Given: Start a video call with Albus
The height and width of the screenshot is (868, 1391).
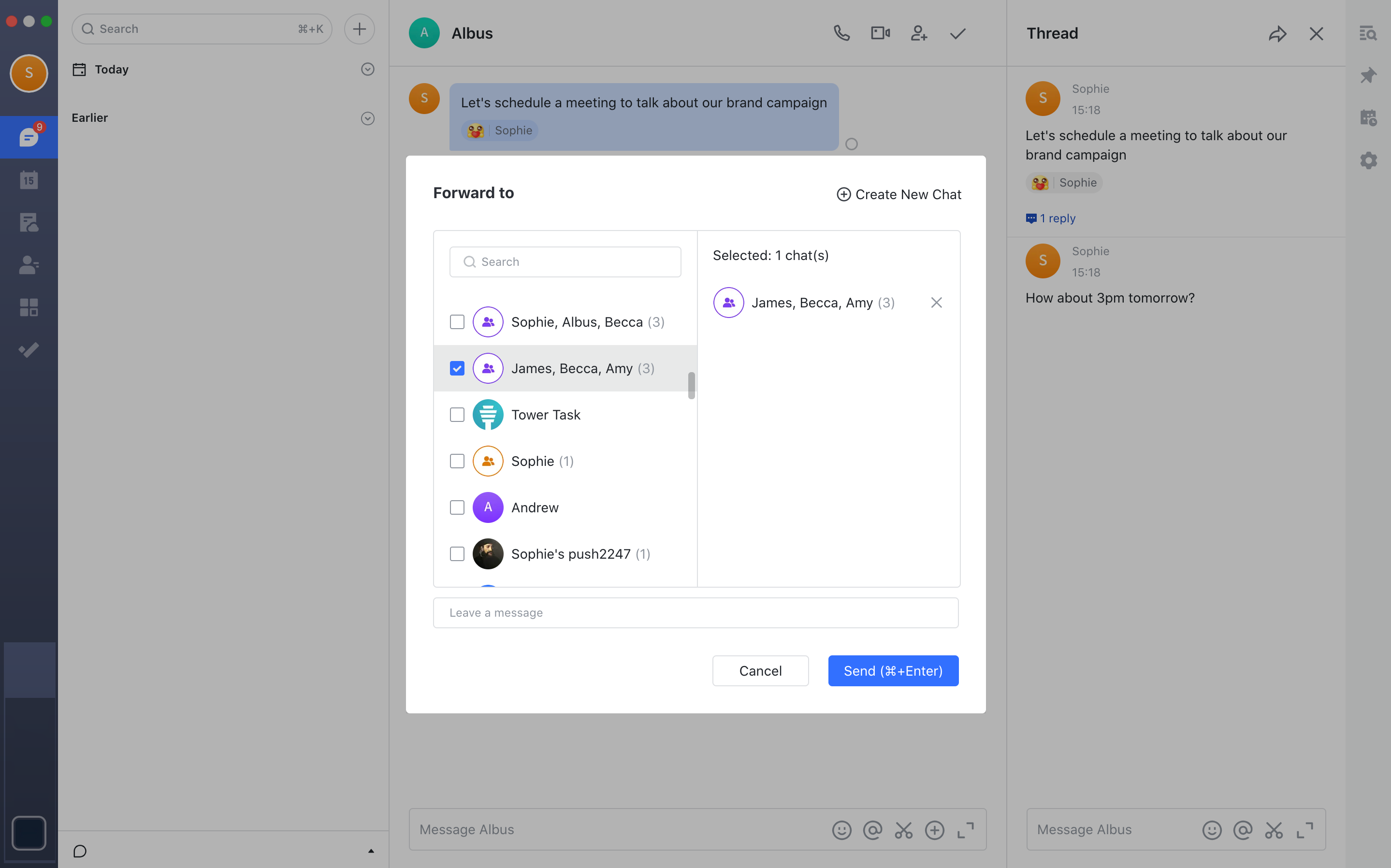Looking at the screenshot, I should point(880,33).
